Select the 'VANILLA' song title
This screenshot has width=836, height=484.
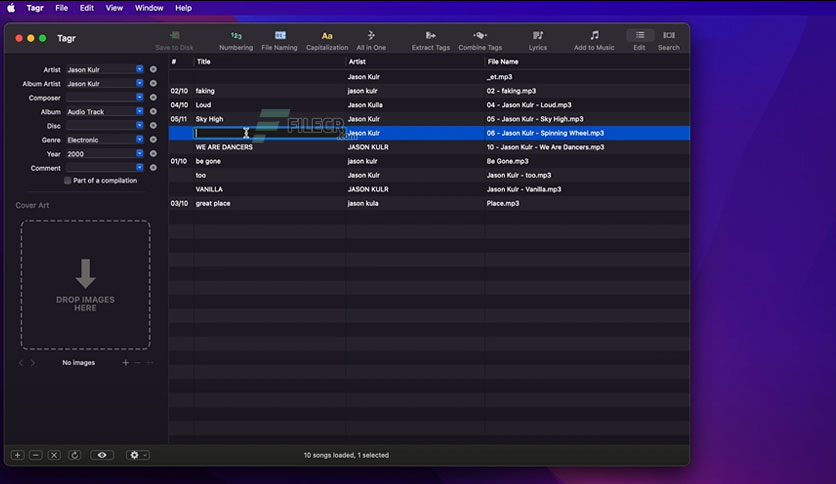(209, 189)
